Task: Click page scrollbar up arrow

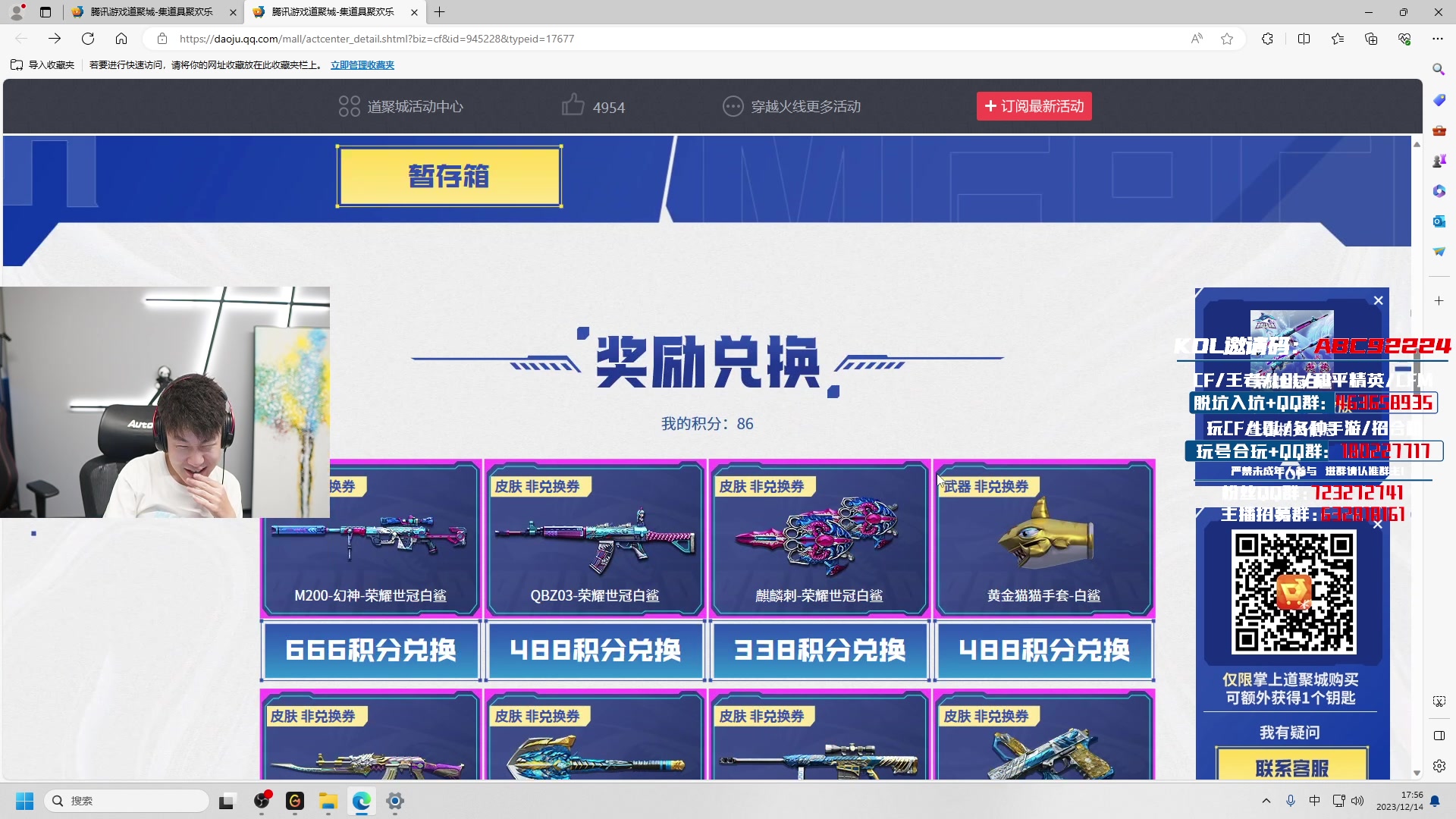Action: [x=1417, y=144]
